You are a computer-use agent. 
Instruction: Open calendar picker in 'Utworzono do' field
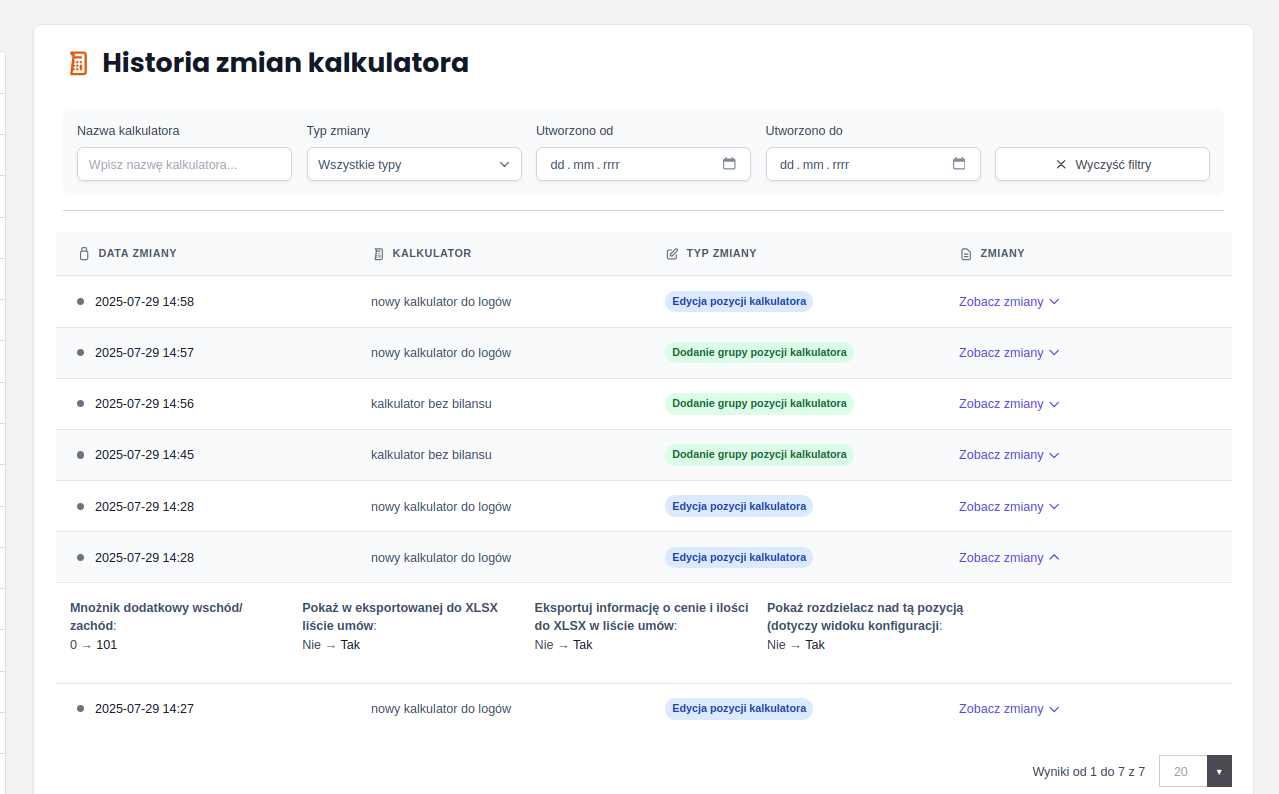pyautogui.click(x=959, y=164)
